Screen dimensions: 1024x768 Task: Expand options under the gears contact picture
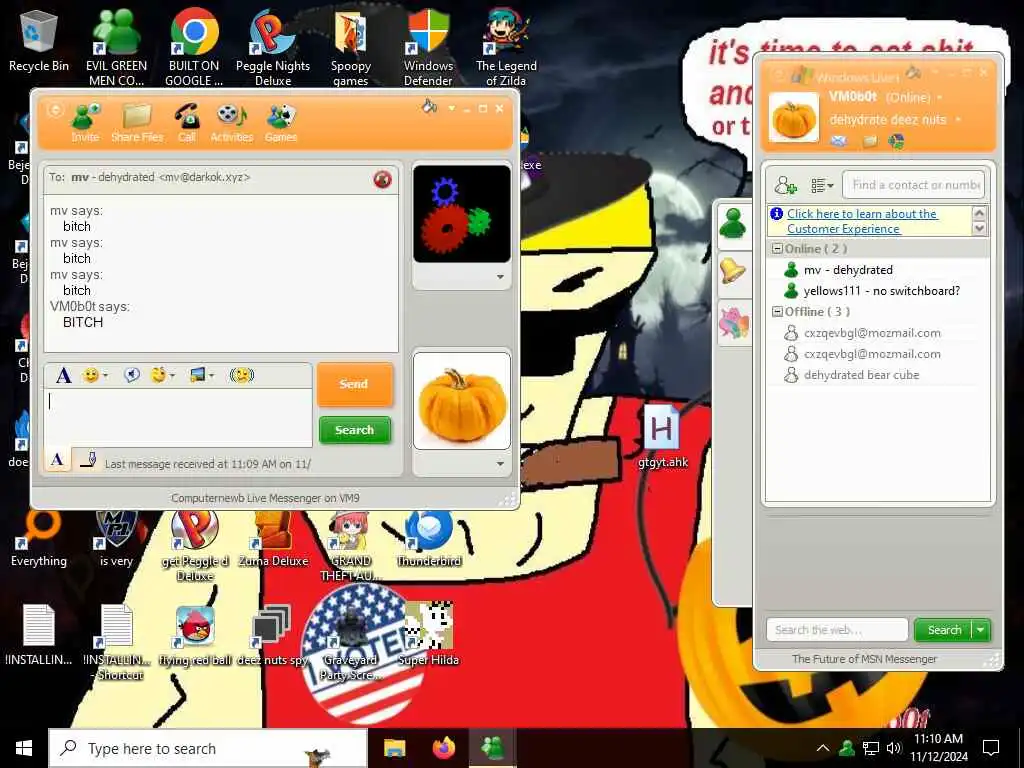click(500, 277)
